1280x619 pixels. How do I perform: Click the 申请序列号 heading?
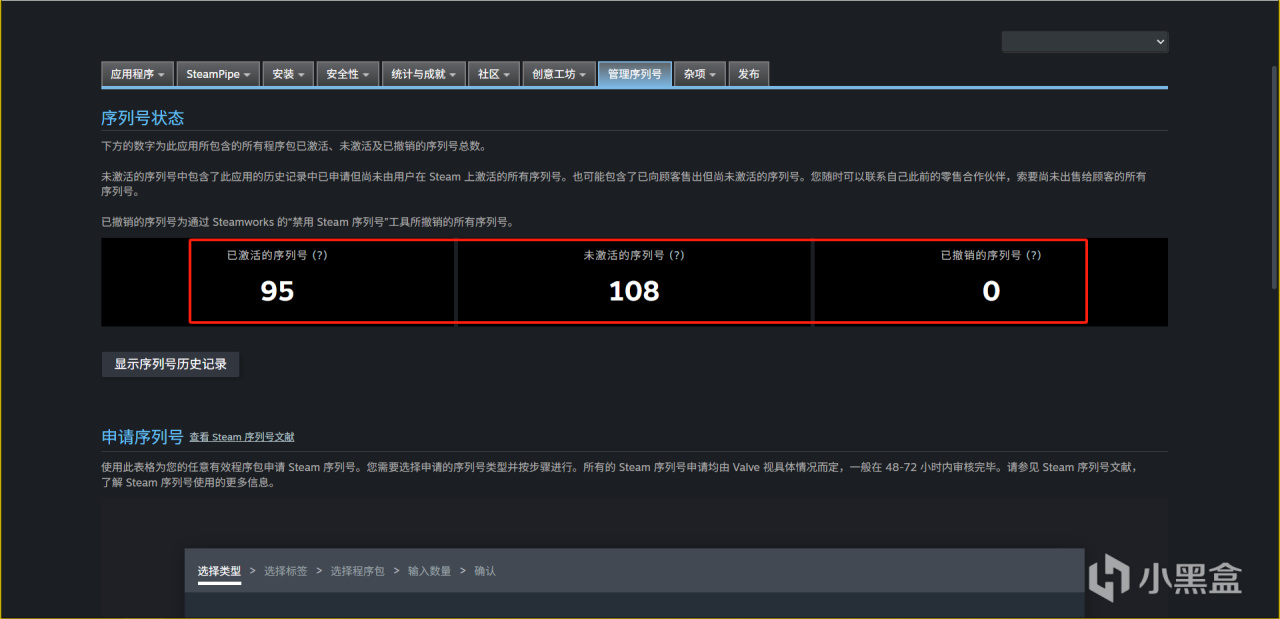tap(143, 437)
